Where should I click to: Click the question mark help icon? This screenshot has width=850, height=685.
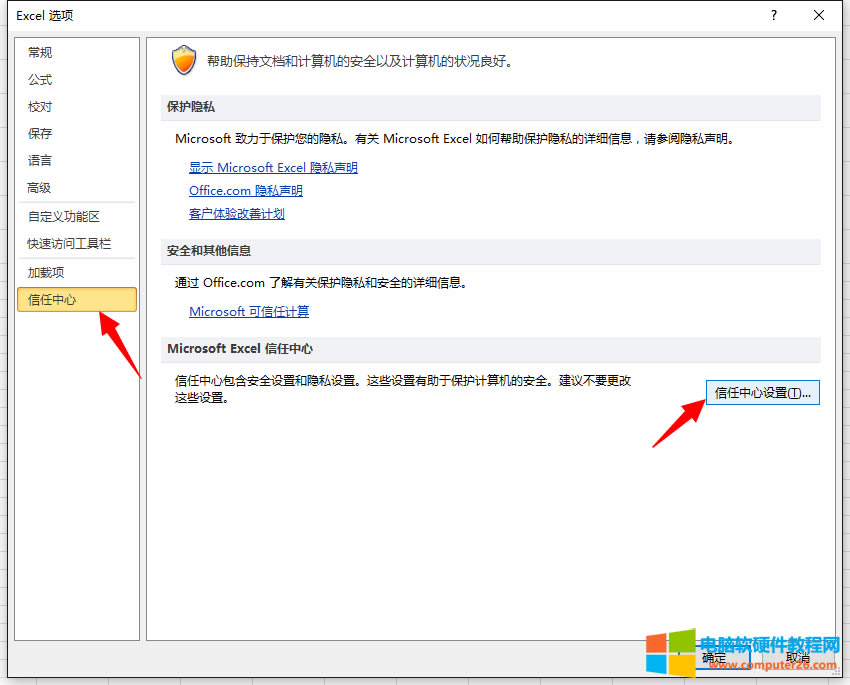(x=774, y=15)
